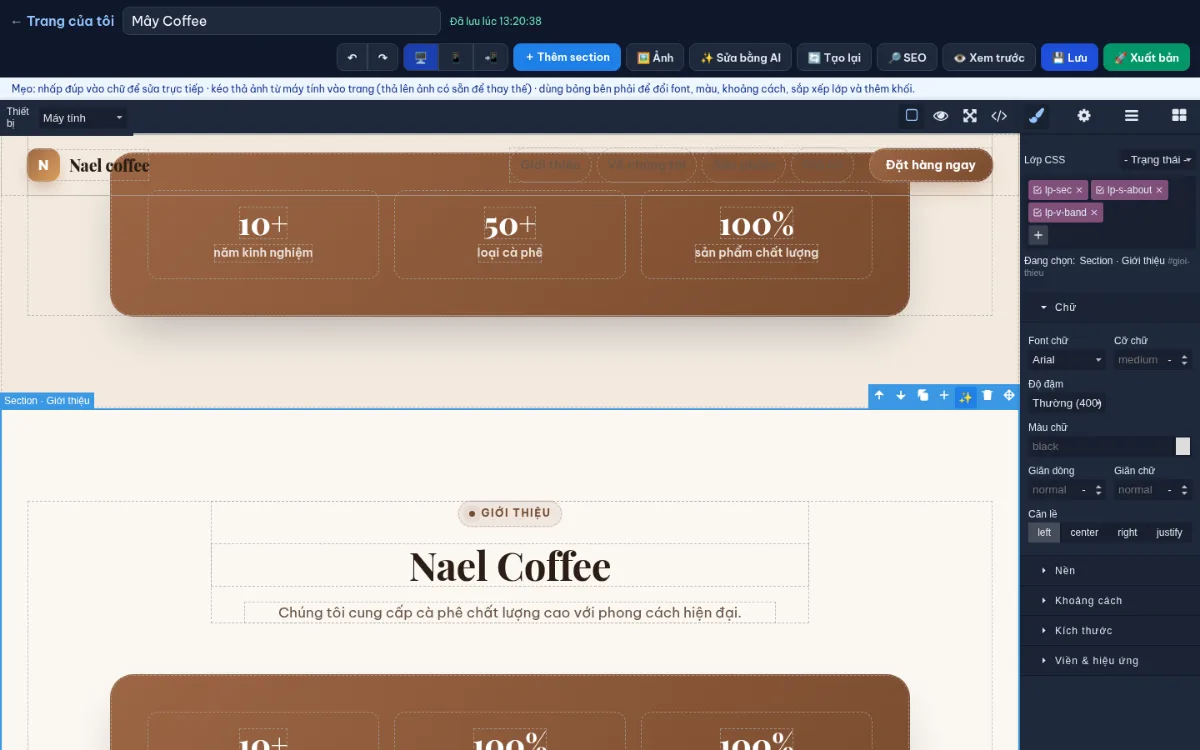Click the redo arrow icon

(382, 58)
